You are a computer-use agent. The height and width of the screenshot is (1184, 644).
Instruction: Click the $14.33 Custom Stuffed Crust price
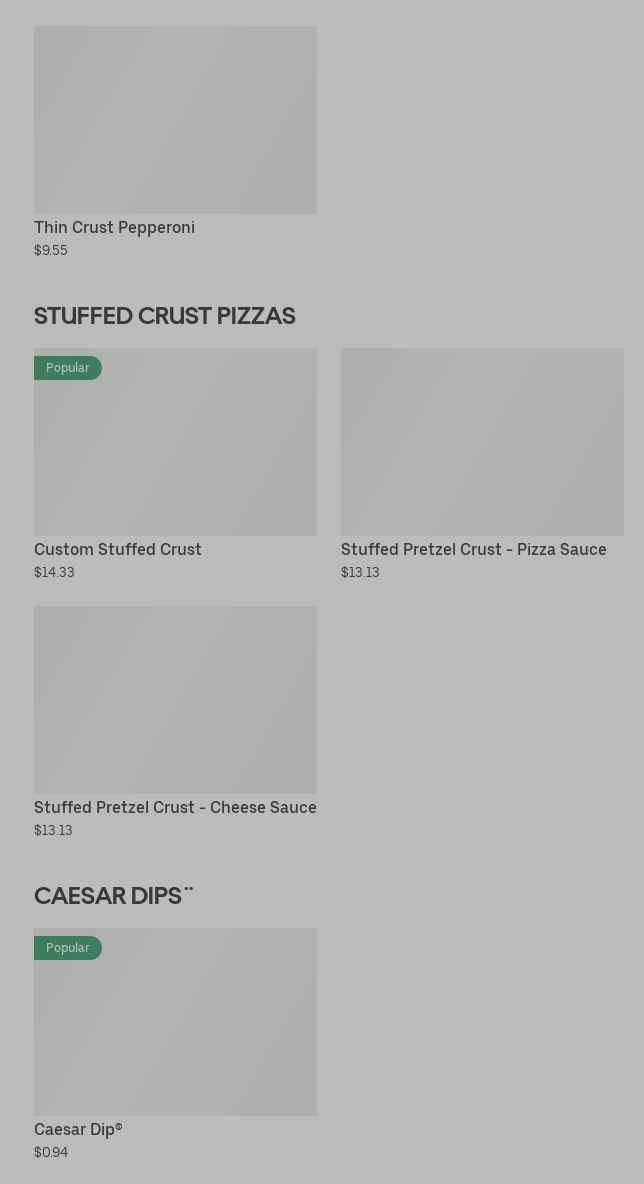54,572
